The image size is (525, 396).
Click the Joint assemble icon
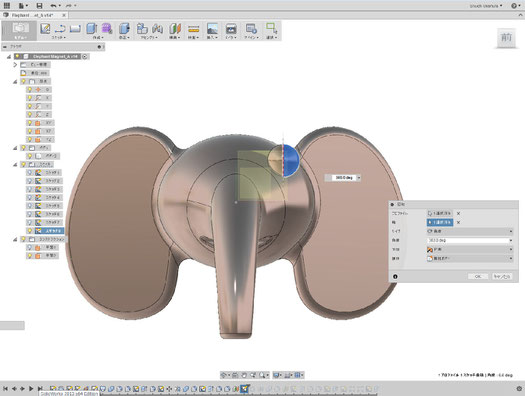(157, 28)
